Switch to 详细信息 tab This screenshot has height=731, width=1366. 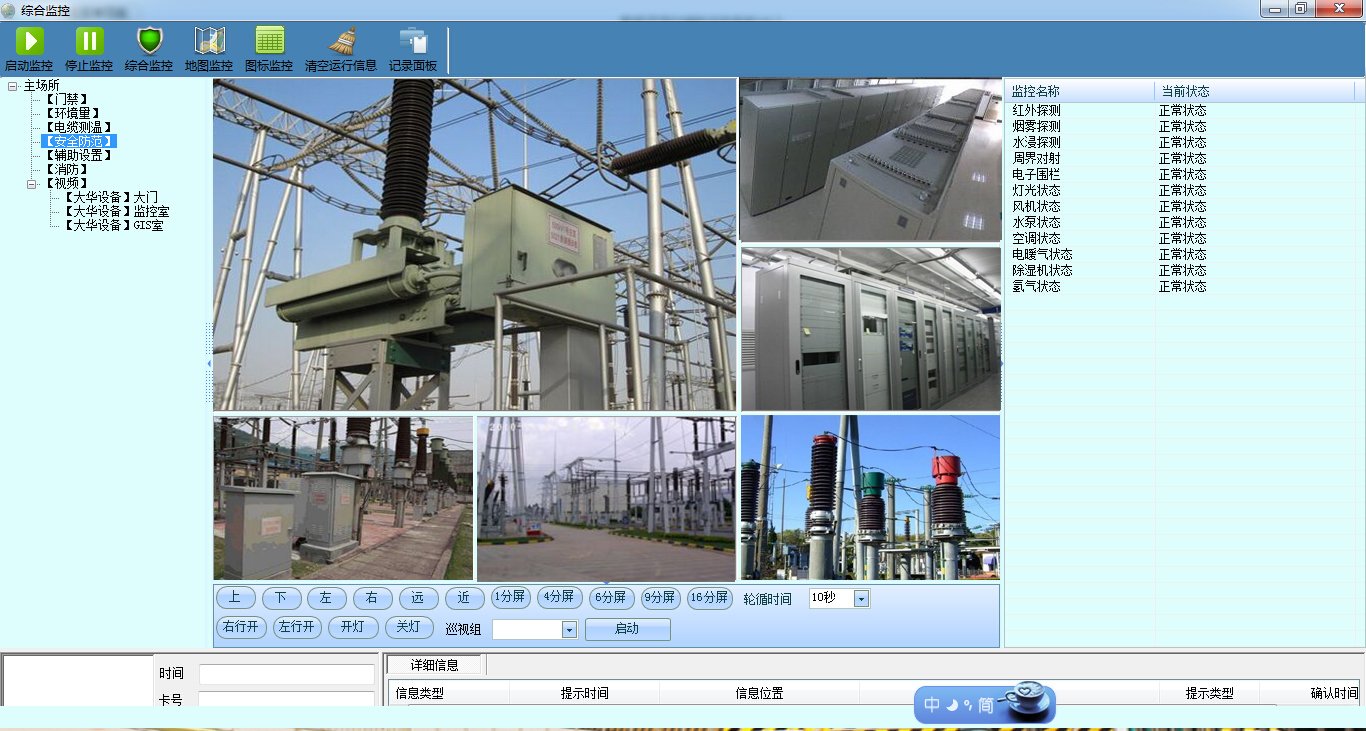(x=434, y=665)
